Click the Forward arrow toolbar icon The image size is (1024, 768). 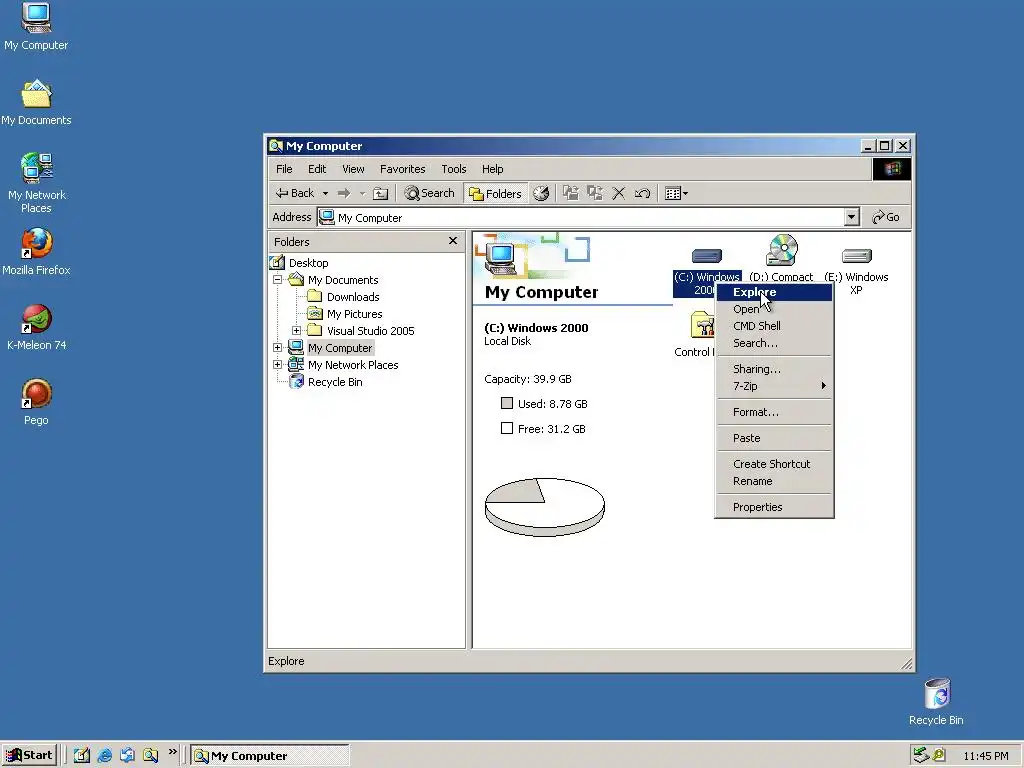point(344,193)
